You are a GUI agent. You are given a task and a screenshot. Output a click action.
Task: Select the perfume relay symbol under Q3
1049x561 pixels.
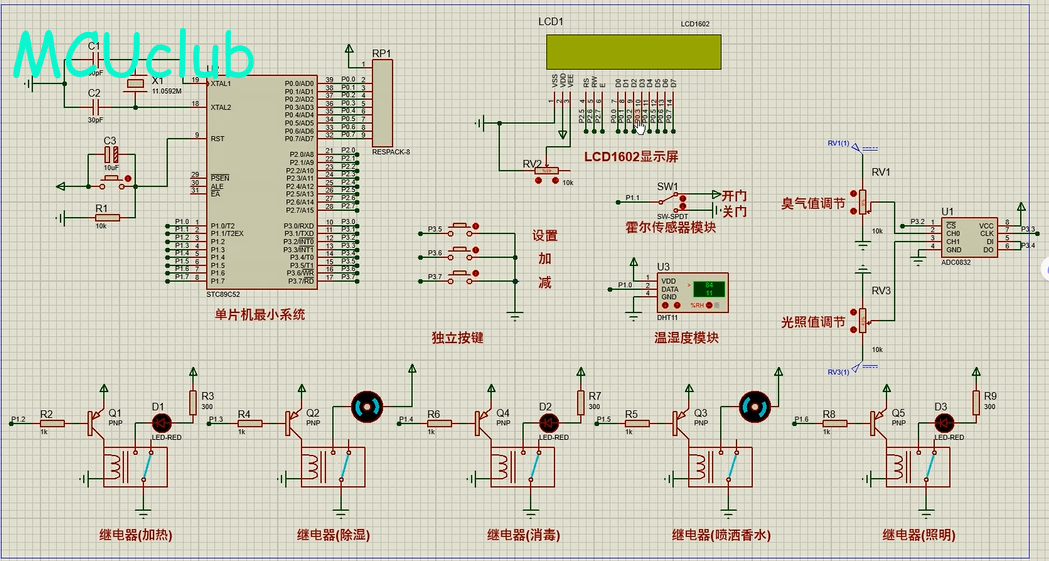pos(721,467)
